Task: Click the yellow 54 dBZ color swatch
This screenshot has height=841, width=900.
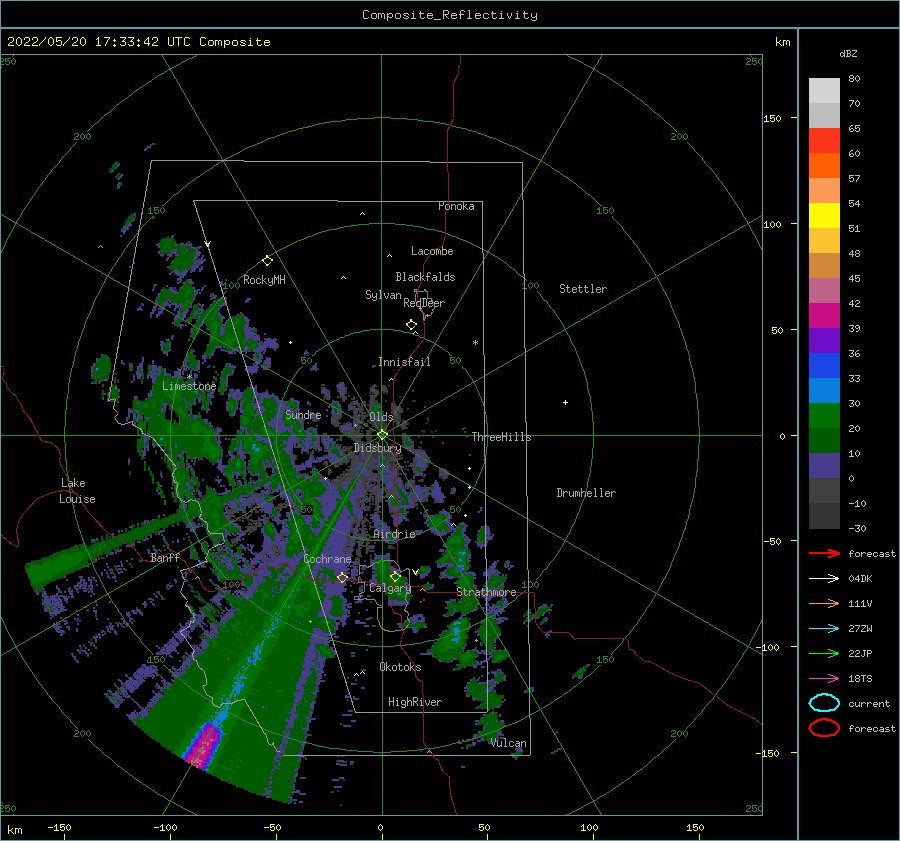Action: tap(824, 215)
